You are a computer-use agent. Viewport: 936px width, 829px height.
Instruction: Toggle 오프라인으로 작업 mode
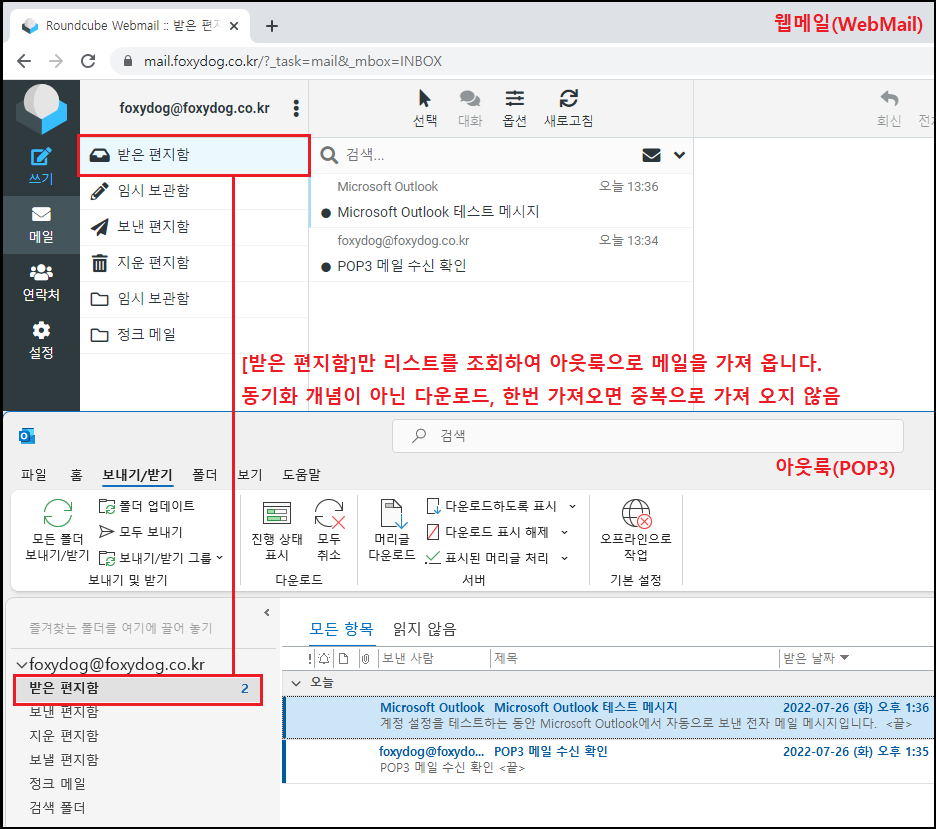pyautogui.click(x=636, y=530)
